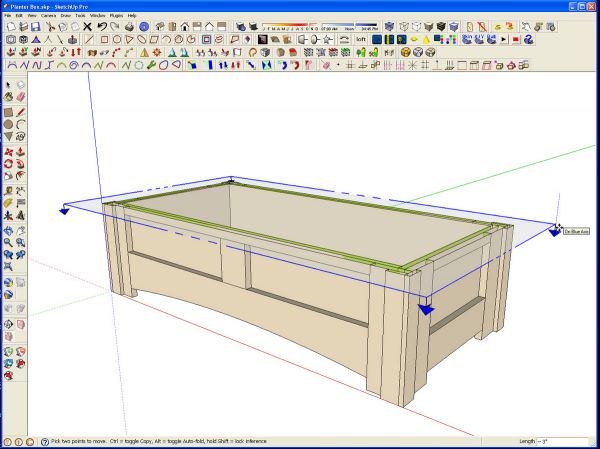Switch to the Shaded with Textures style cube
This screenshot has width=600, height=449.
point(441,26)
